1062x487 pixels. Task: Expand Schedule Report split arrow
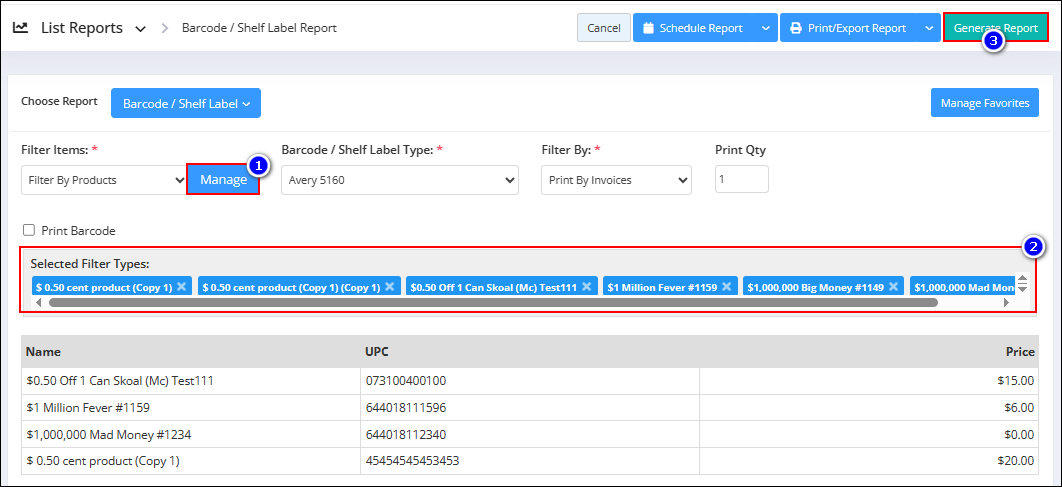(x=765, y=28)
